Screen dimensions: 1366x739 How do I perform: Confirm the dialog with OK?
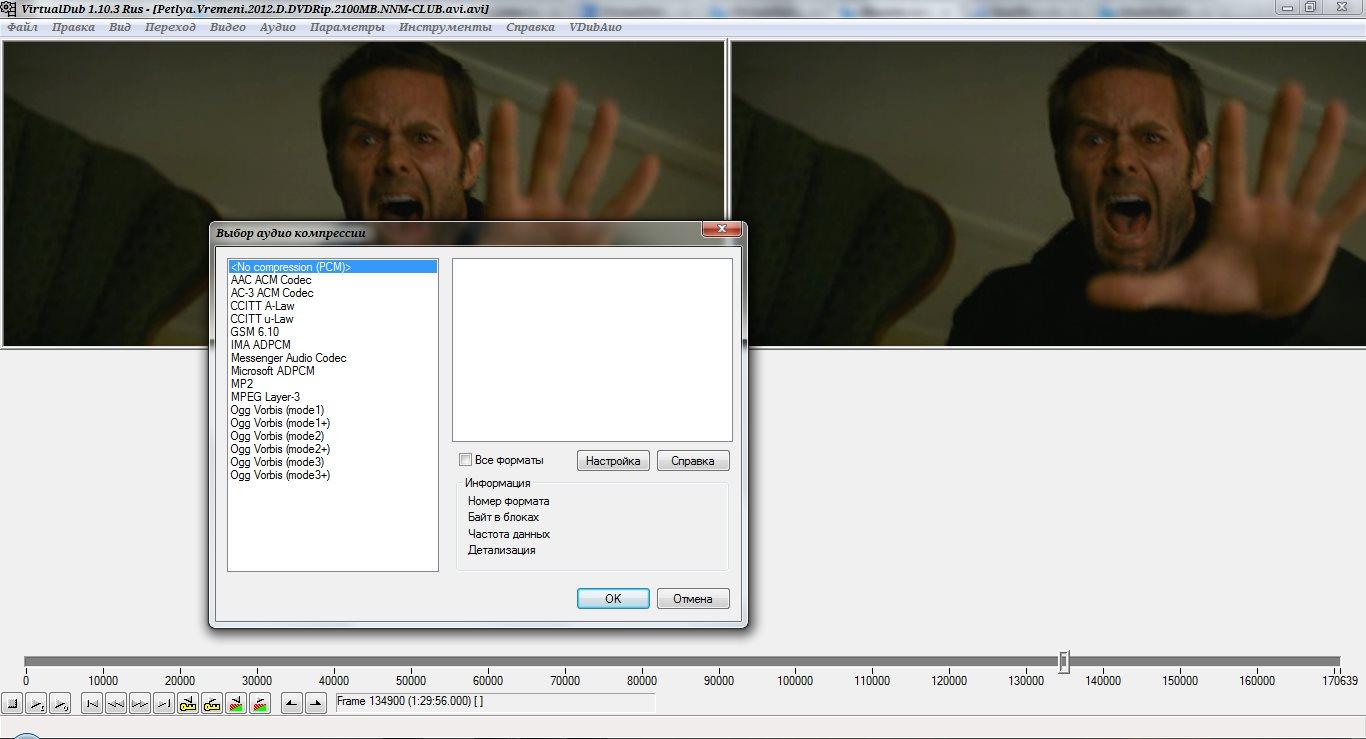[x=613, y=599]
